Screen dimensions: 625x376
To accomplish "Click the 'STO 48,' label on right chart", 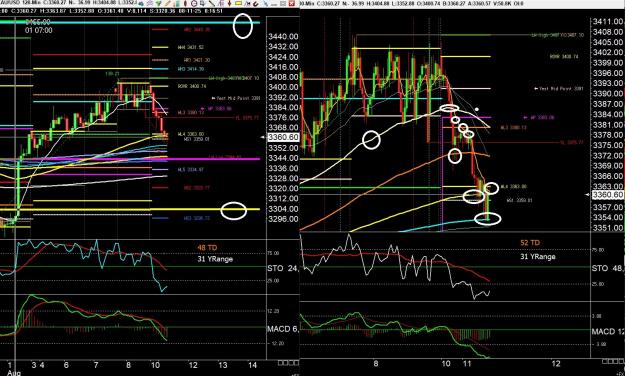I will coord(608,268).
